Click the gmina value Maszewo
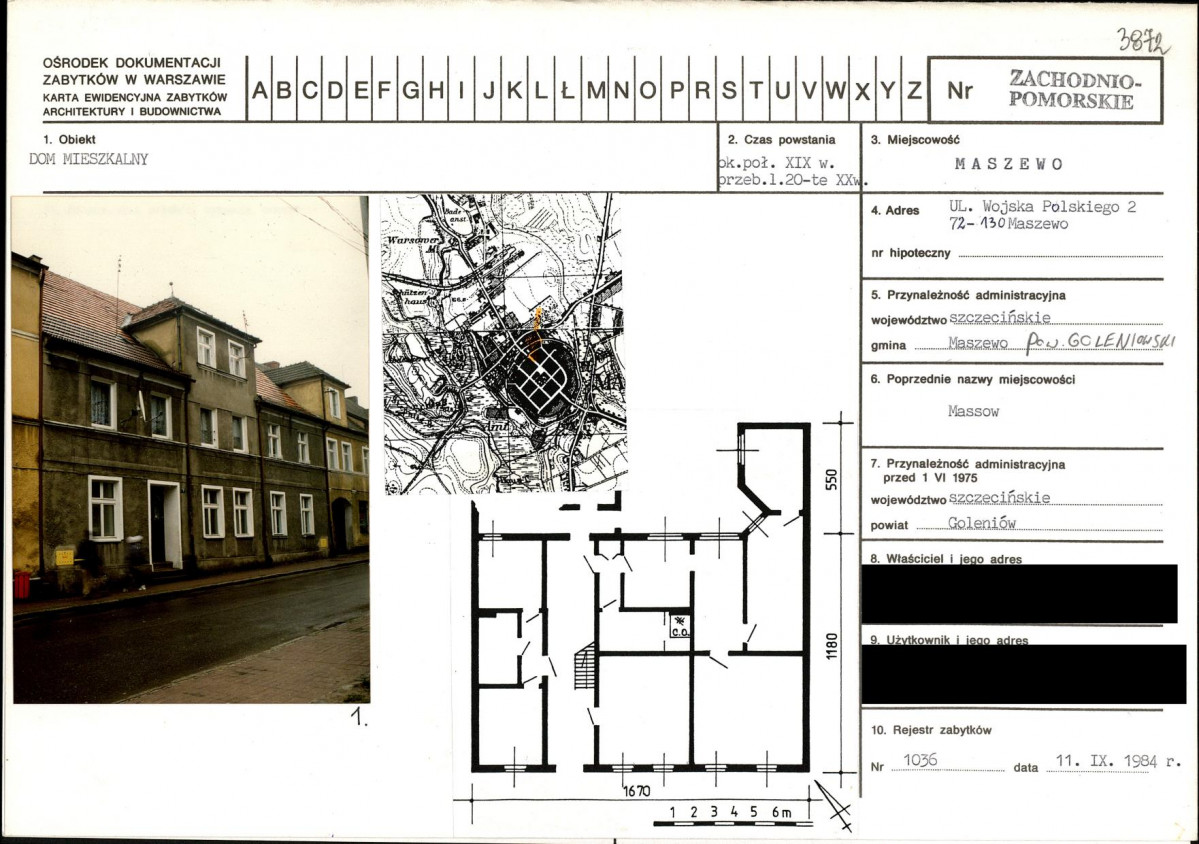 [977, 343]
